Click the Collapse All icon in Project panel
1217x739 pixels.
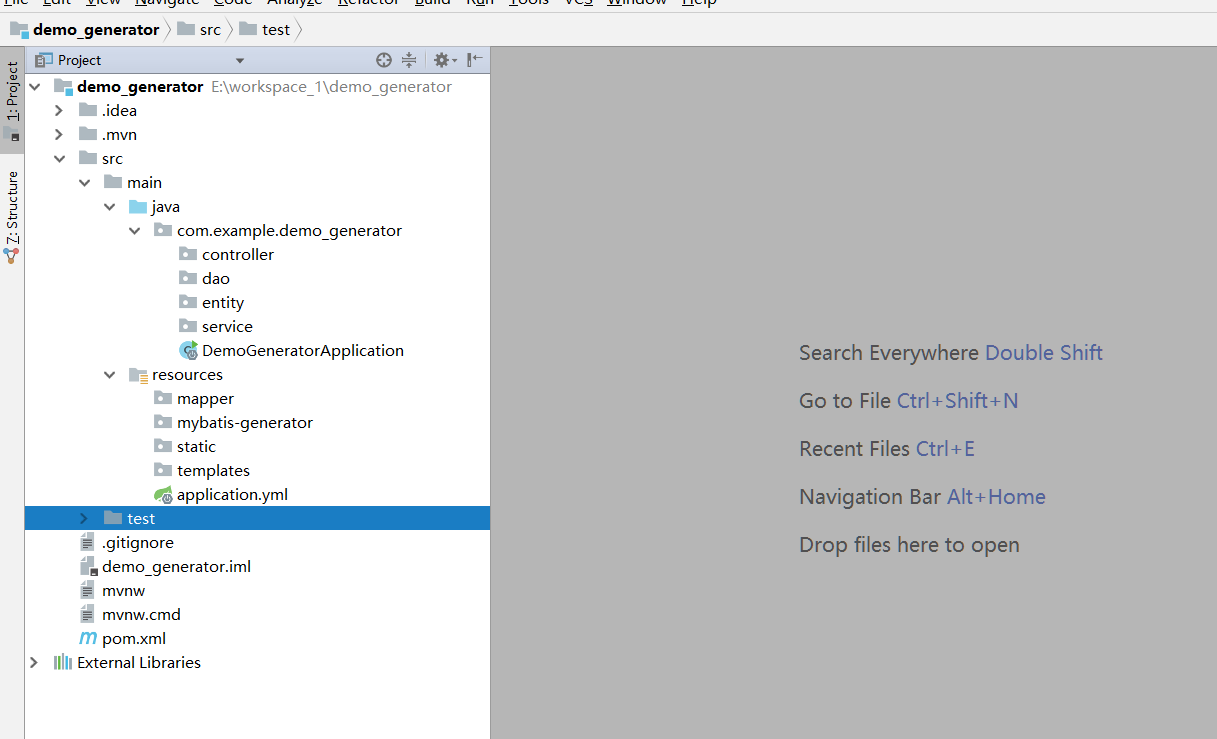tap(408, 60)
